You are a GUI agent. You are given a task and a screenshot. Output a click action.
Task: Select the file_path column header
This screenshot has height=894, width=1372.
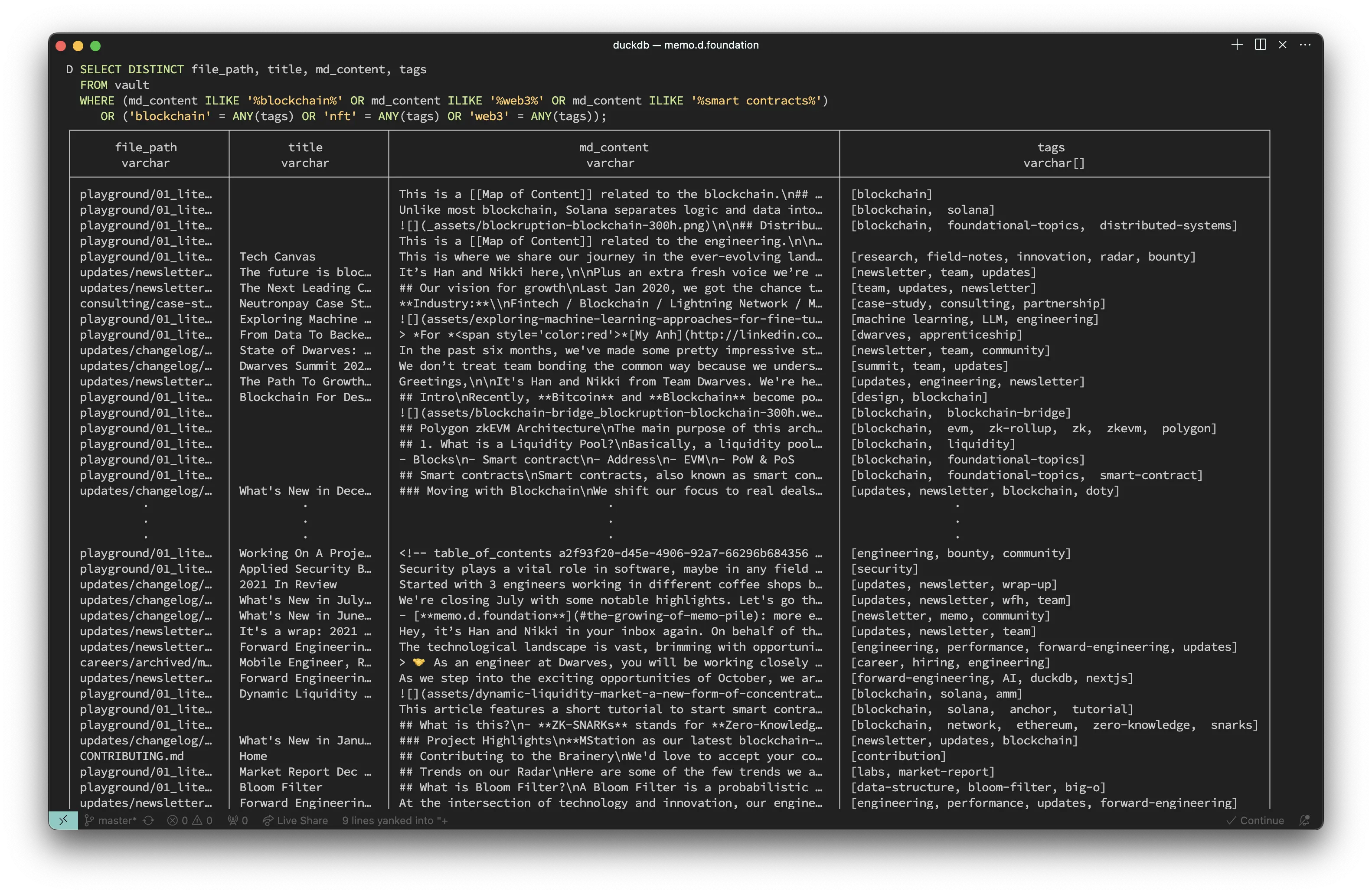[x=146, y=147]
